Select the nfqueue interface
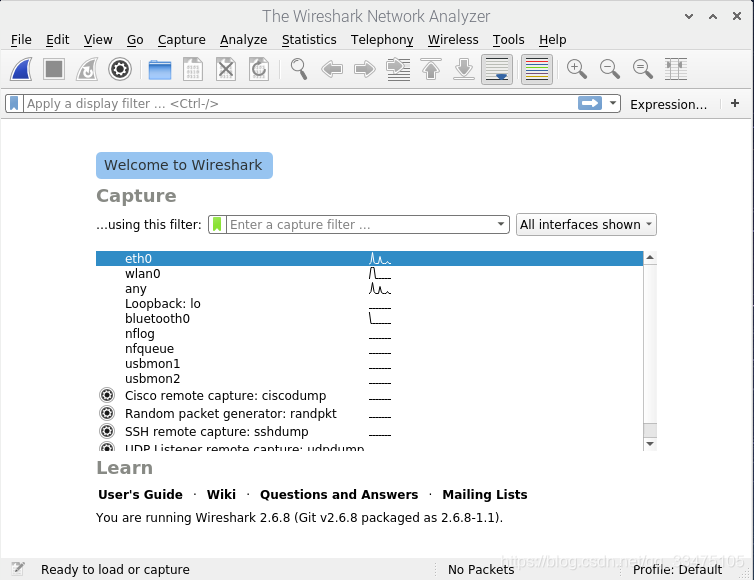This screenshot has height=580, width=754. pos(369,348)
